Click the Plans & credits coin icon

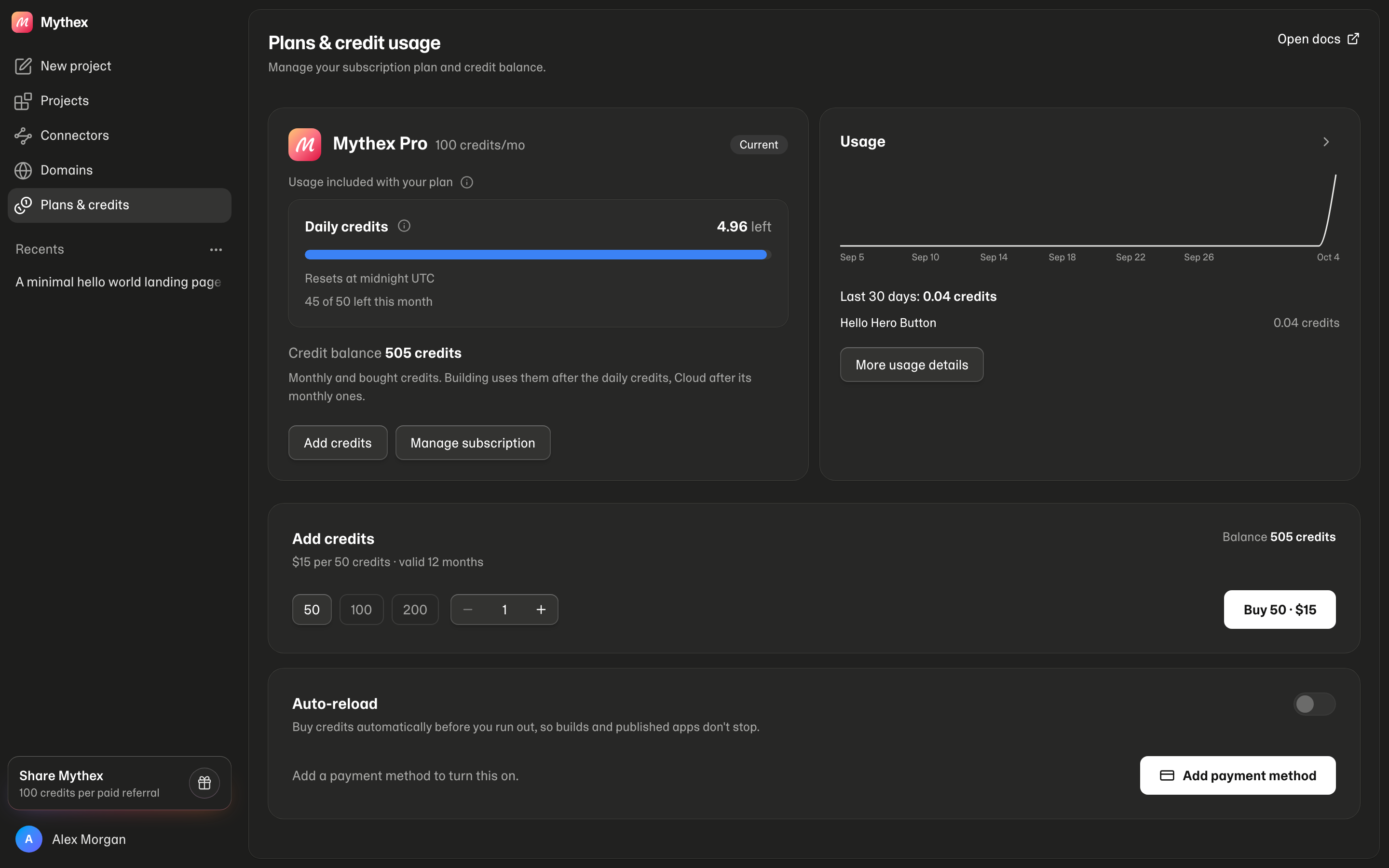(x=23, y=205)
